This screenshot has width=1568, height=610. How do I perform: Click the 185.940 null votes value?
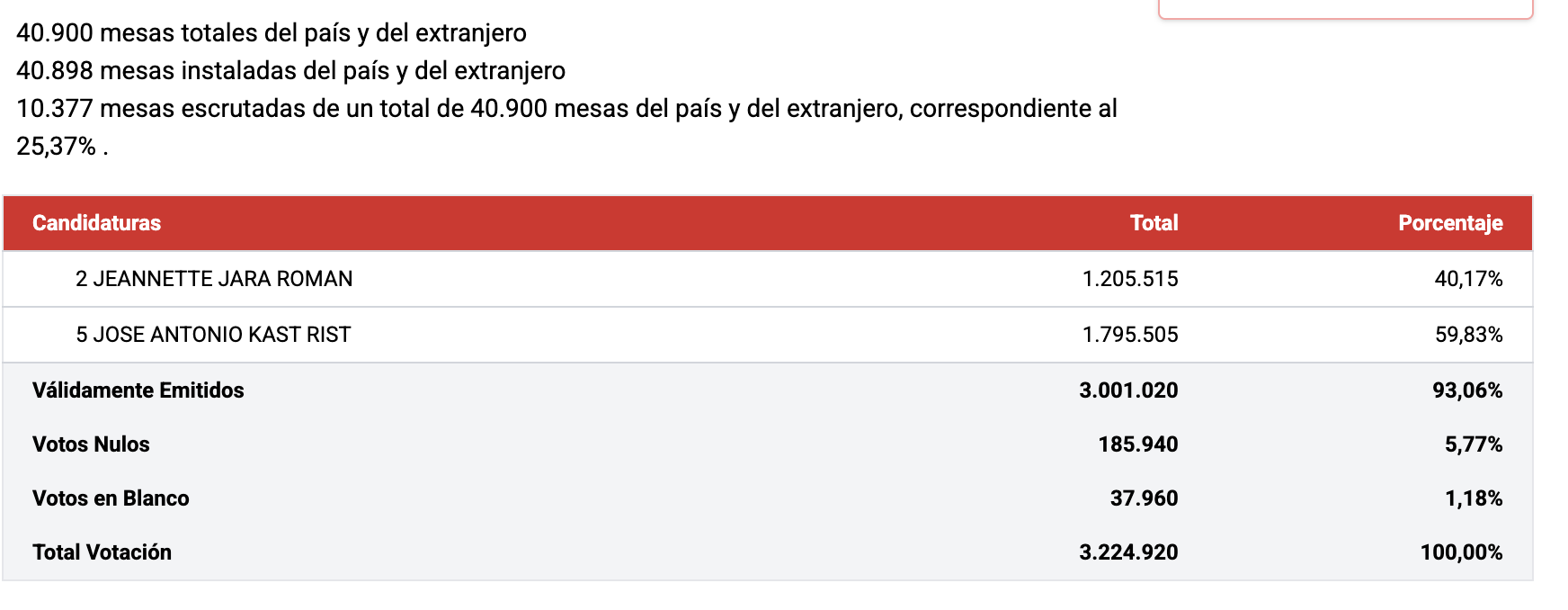click(1137, 444)
